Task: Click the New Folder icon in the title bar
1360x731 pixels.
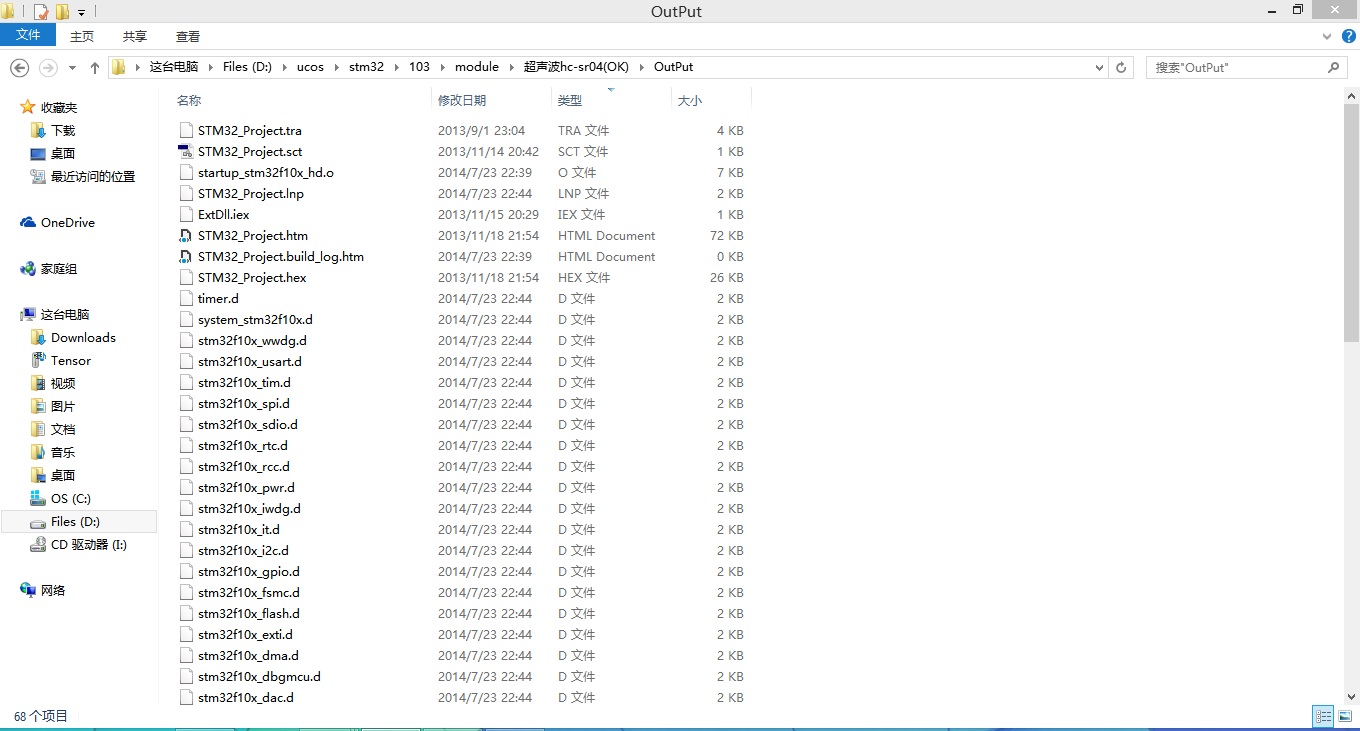Action: coord(62,12)
